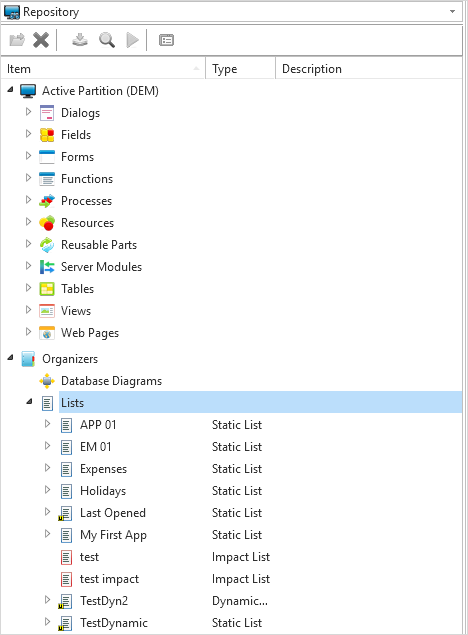
Task: Collapse the Lists organizer node
Action: click(29, 401)
